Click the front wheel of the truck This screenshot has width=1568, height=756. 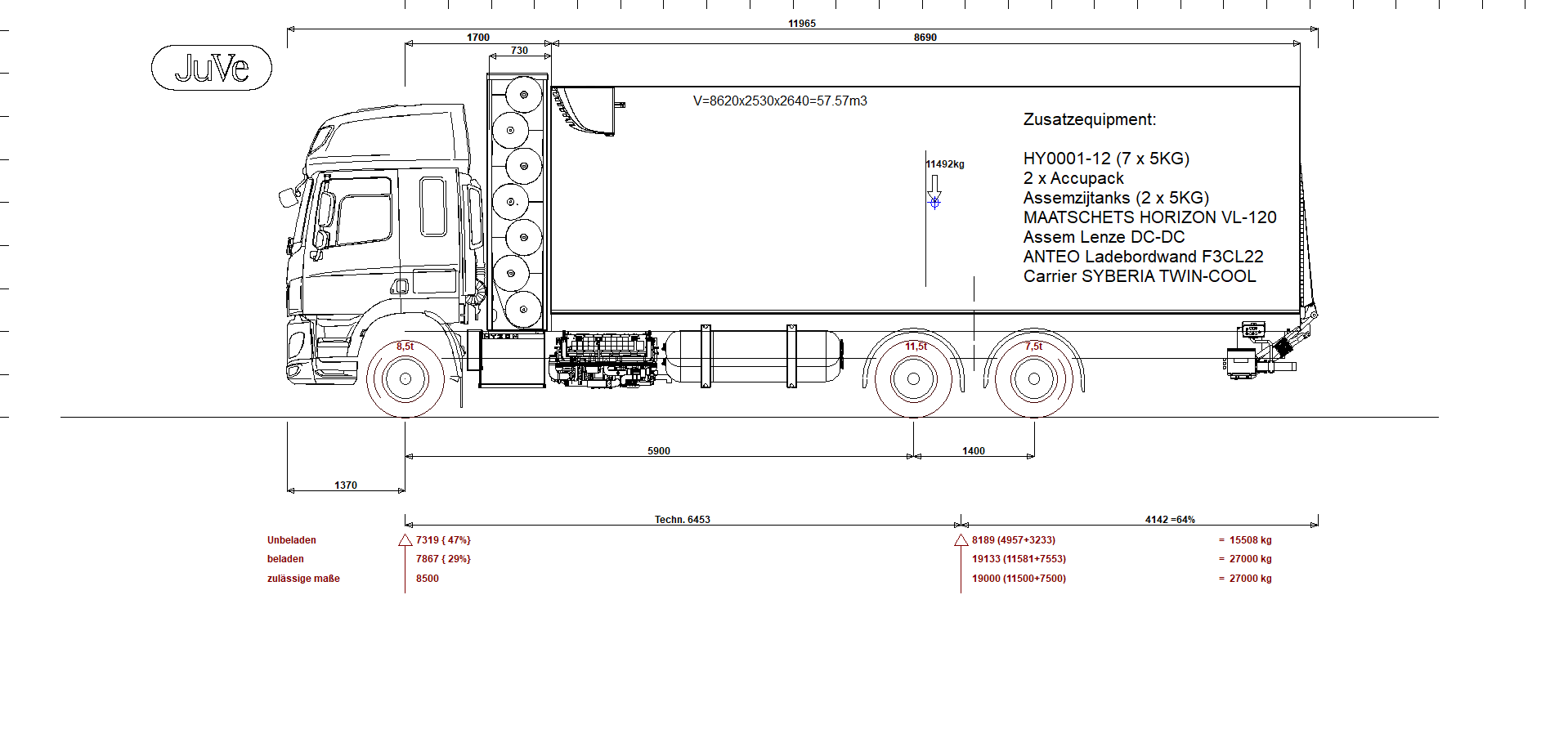[405, 379]
